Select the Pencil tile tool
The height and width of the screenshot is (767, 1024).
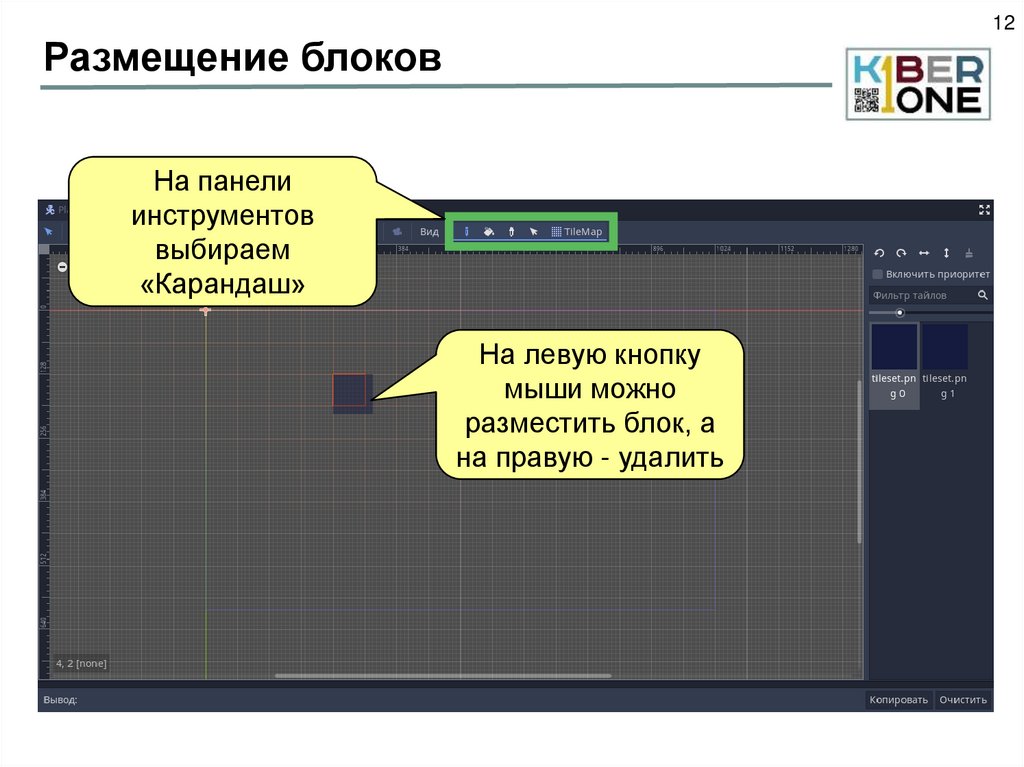point(466,232)
